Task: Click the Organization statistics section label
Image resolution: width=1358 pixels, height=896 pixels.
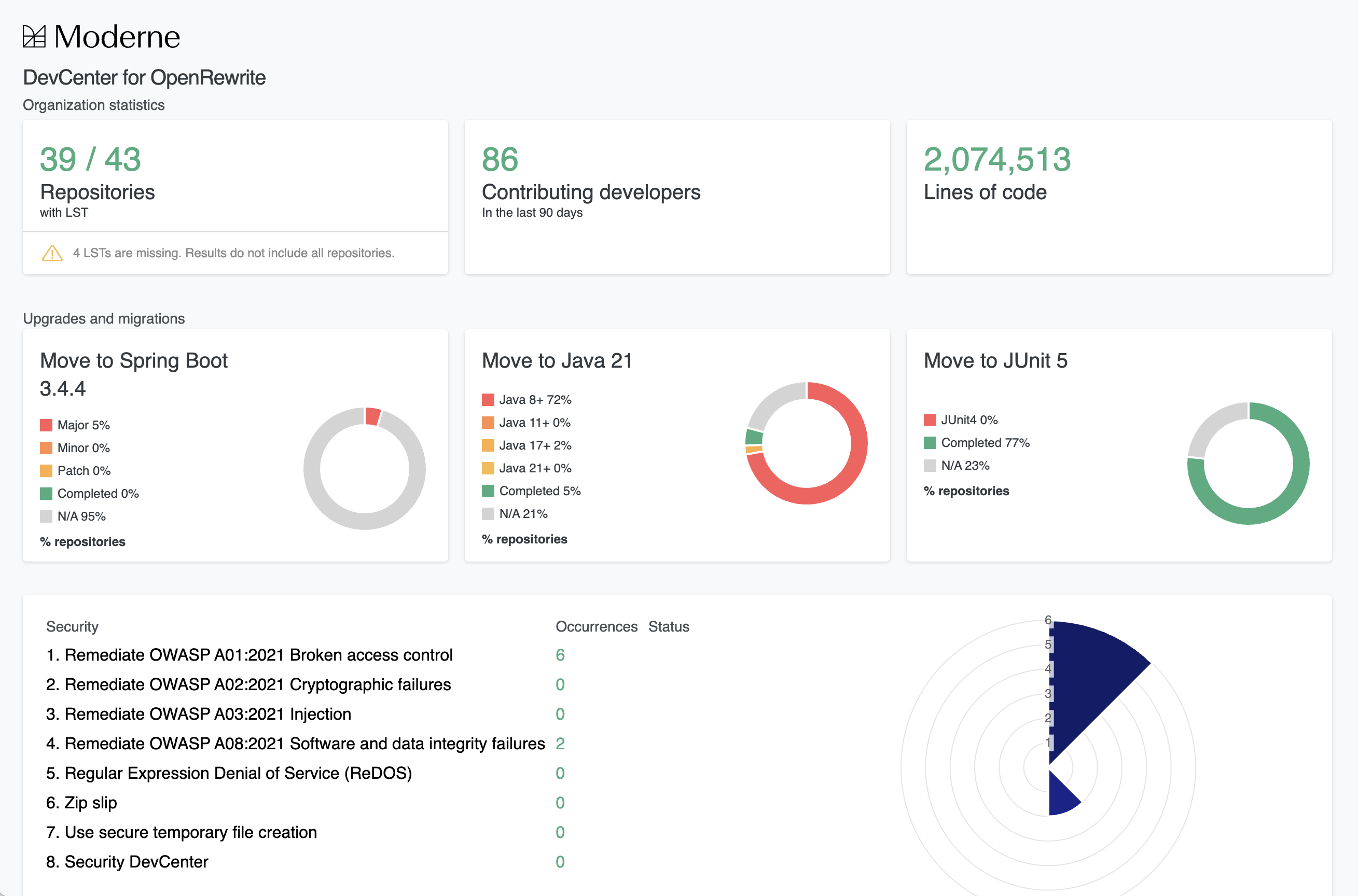Action: pos(94,105)
